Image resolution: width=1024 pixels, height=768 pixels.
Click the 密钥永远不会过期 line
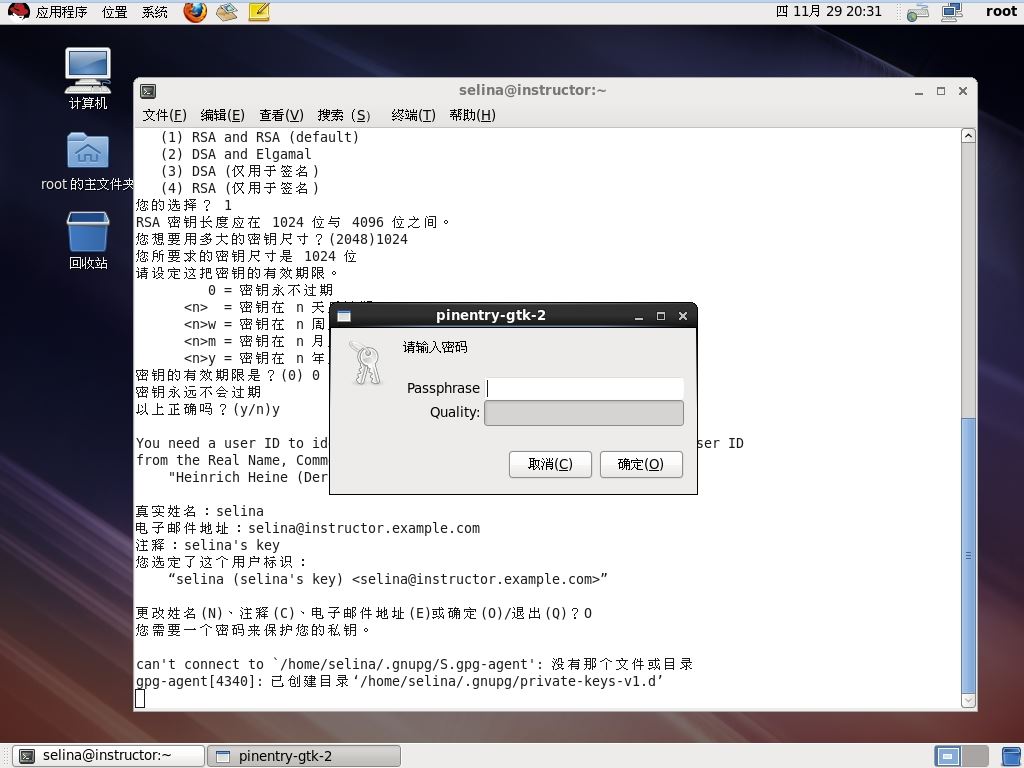[199, 392]
